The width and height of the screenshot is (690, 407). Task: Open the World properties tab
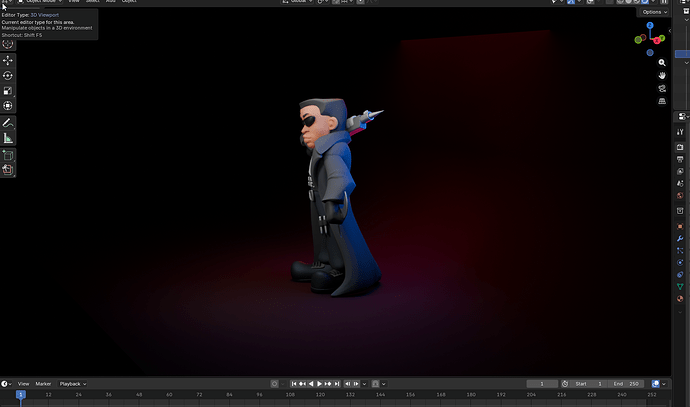click(680, 195)
